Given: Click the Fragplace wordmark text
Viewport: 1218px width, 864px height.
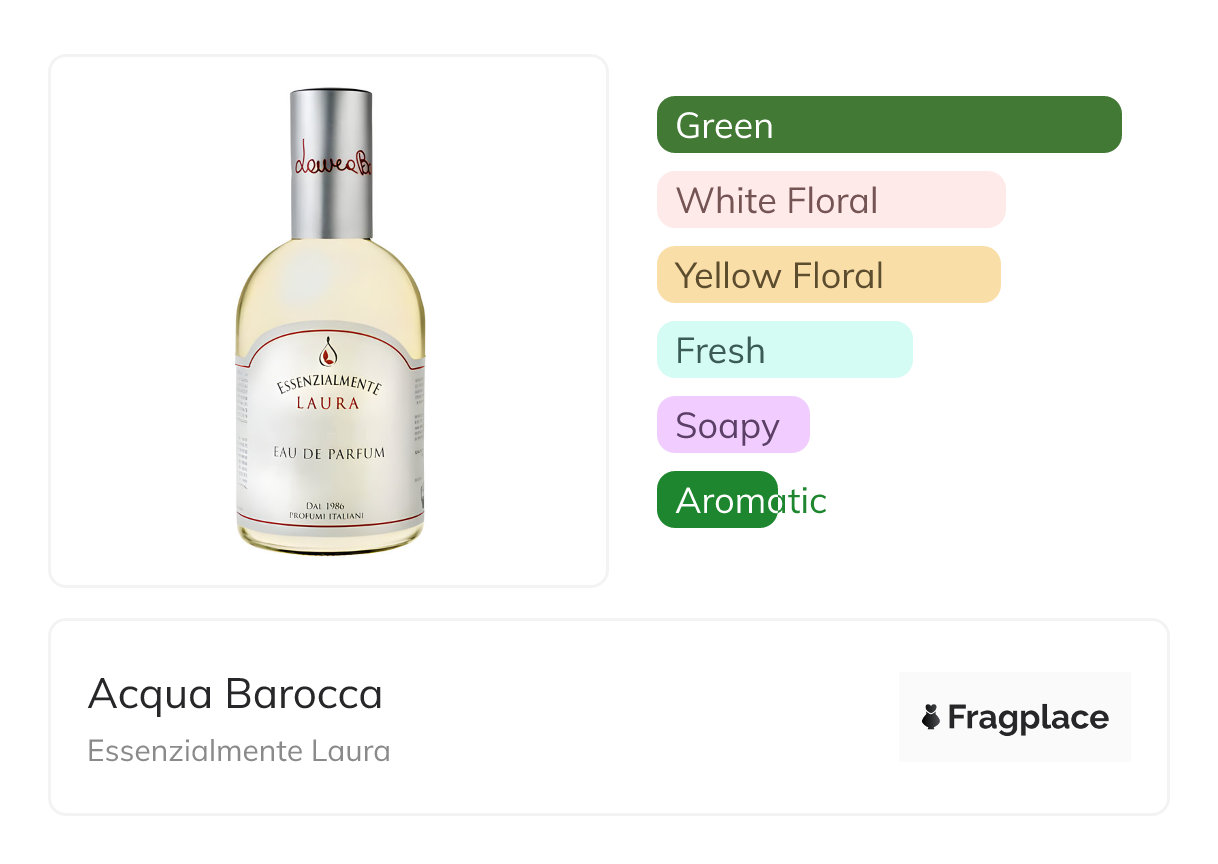Looking at the screenshot, I should click(x=1028, y=717).
